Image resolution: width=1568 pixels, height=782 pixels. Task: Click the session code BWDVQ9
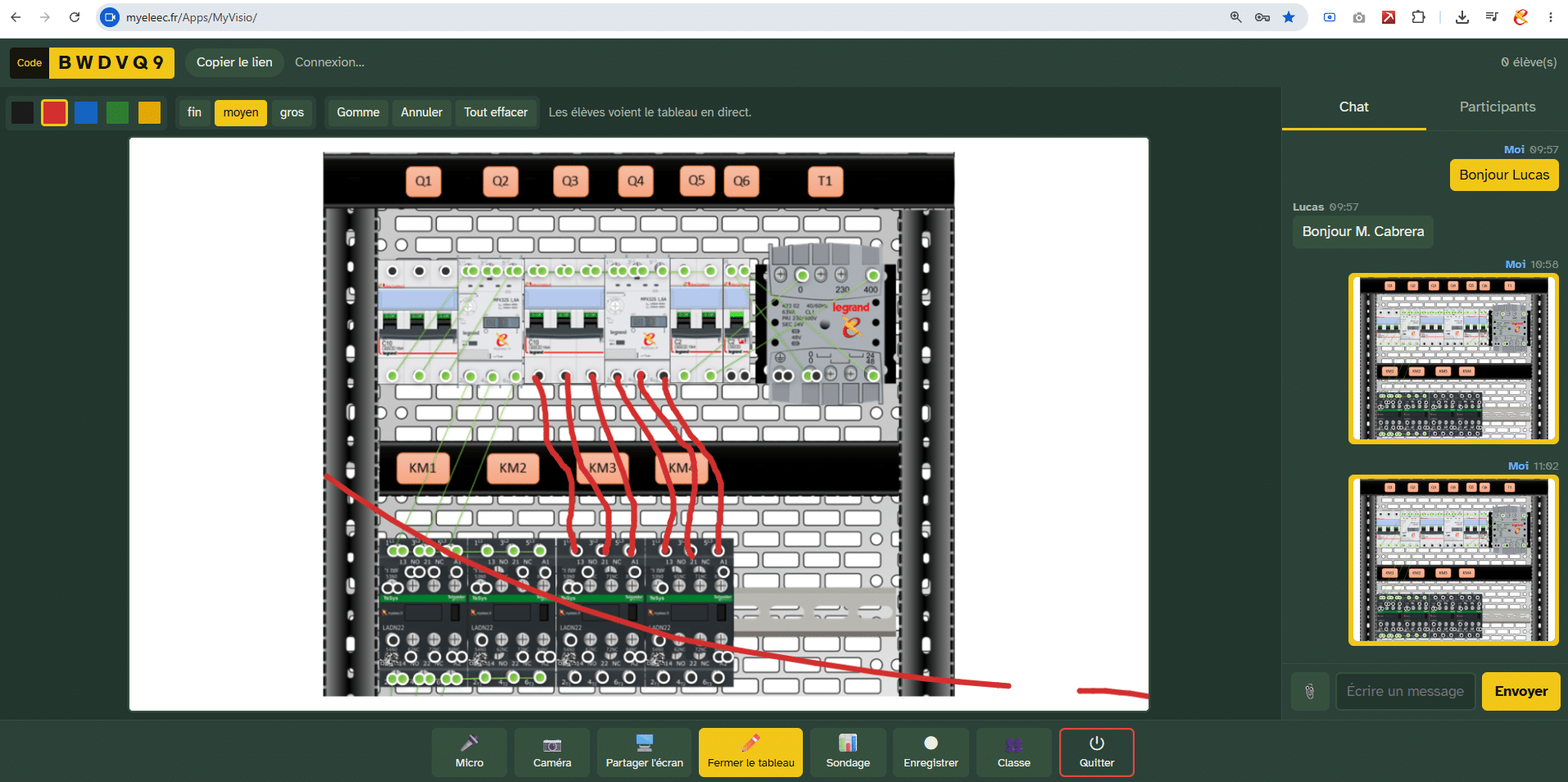pyautogui.click(x=111, y=62)
